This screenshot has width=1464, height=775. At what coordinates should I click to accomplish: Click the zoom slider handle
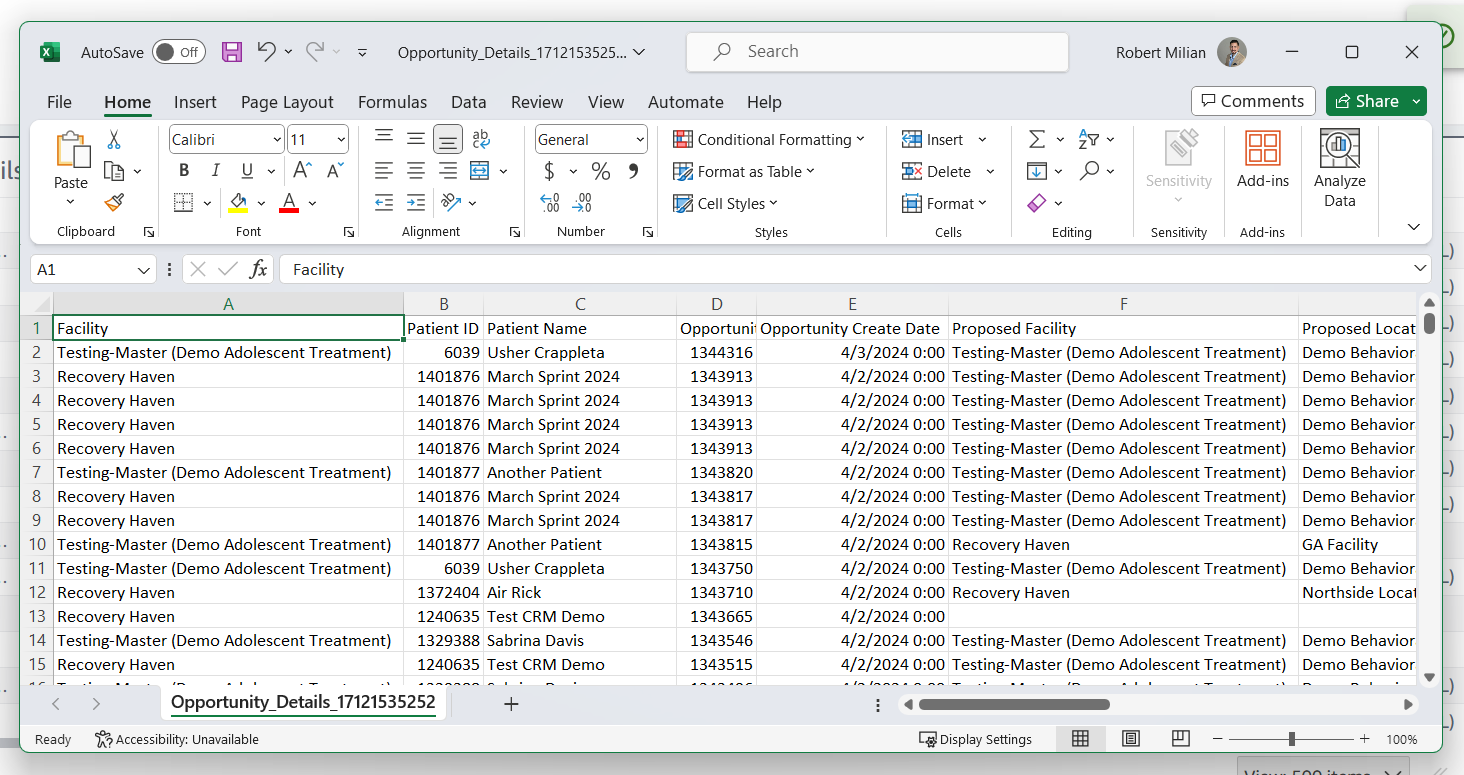[1292, 739]
